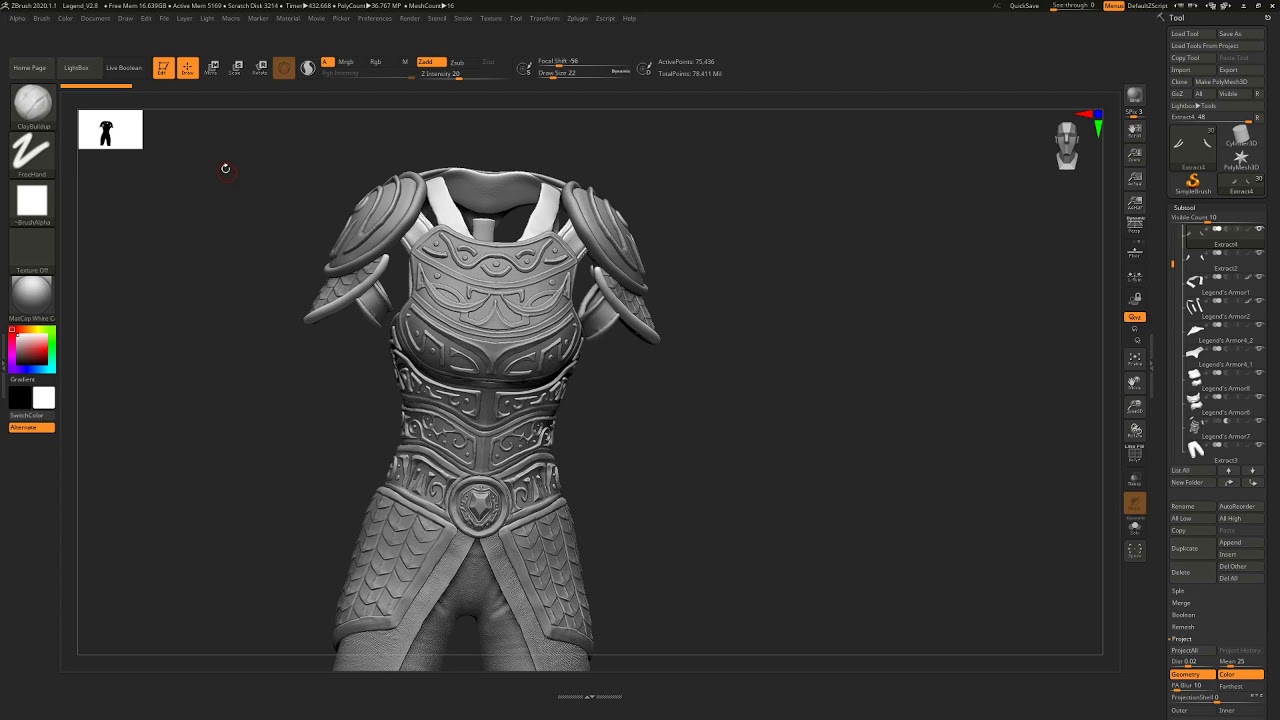1280x720 pixels.
Task: Expand the Split section
Action: [x=1178, y=591]
